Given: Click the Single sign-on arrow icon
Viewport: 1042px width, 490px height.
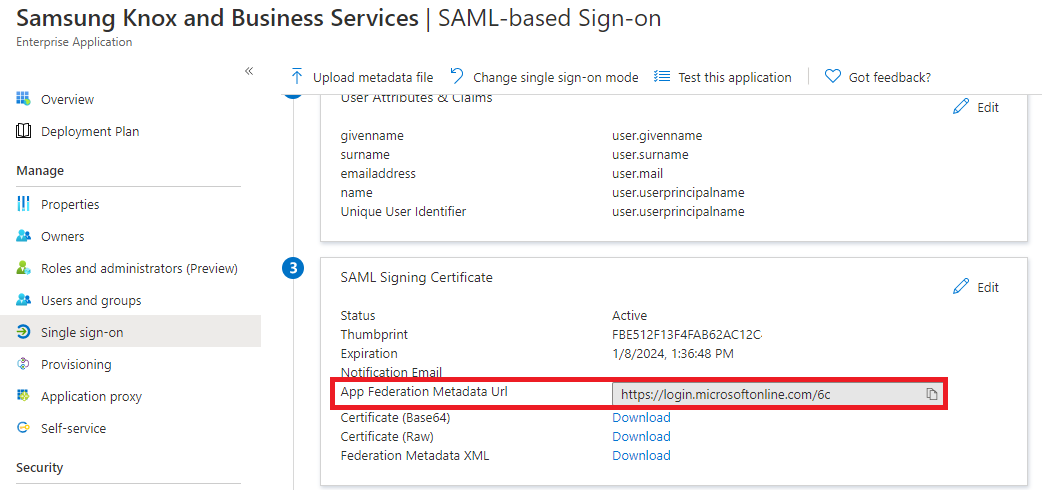Looking at the screenshot, I should click(x=23, y=332).
